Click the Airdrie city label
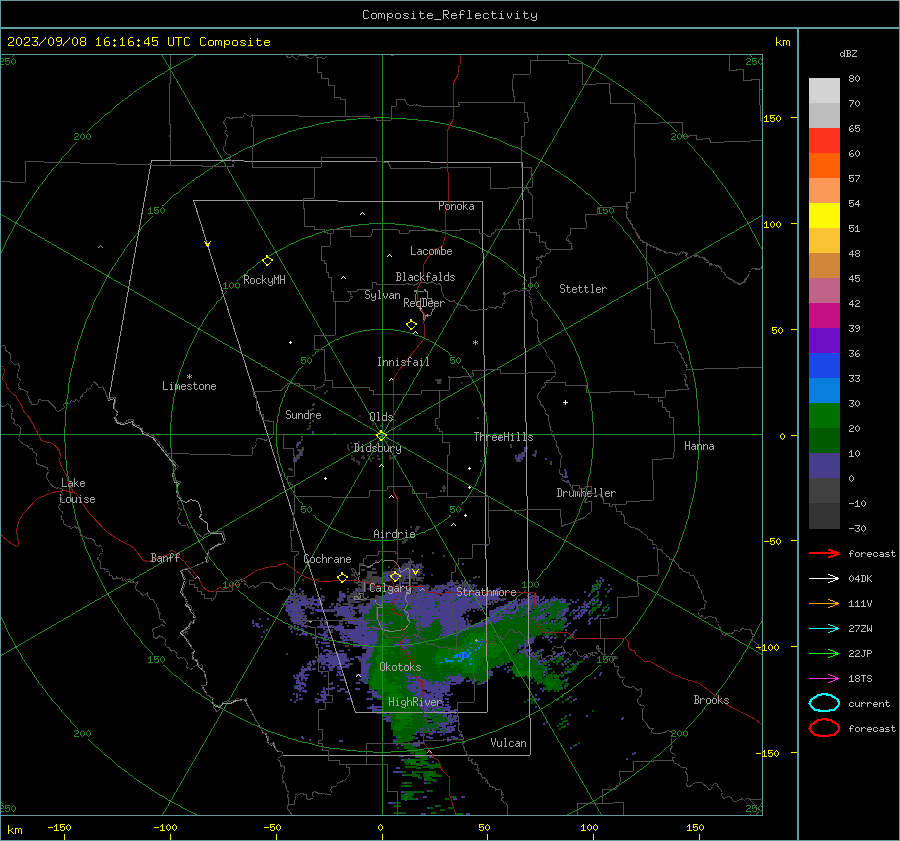900x841 pixels. (394, 534)
